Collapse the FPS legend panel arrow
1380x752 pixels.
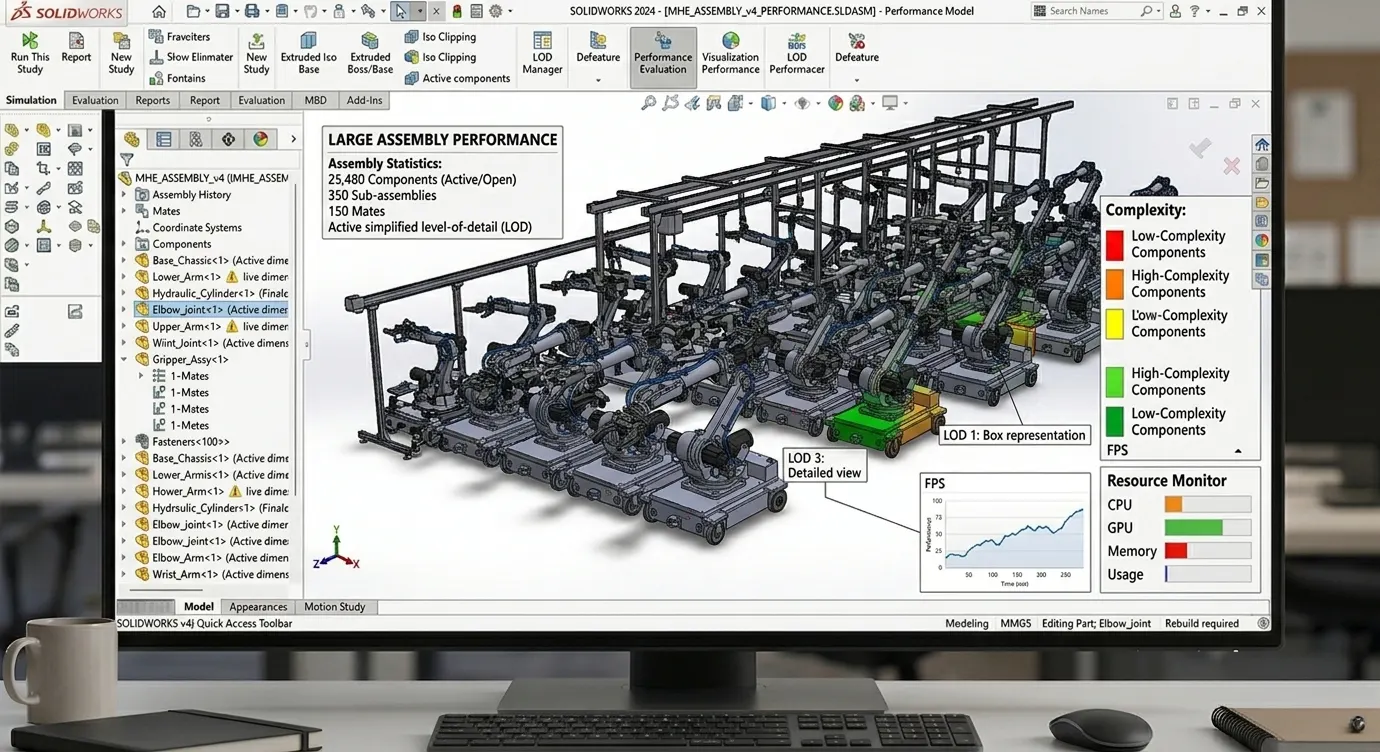tap(1238, 451)
